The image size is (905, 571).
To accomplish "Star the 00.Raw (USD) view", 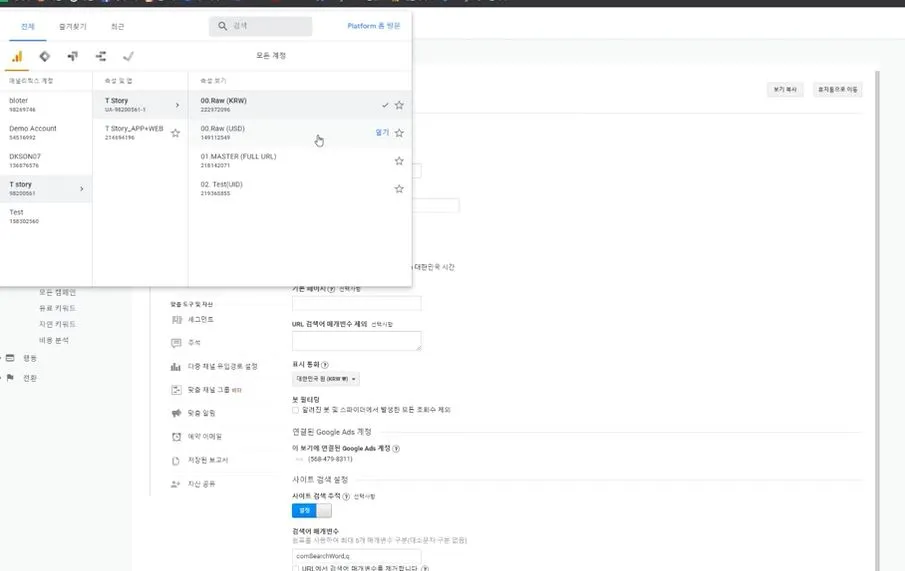I will point(399,133).
